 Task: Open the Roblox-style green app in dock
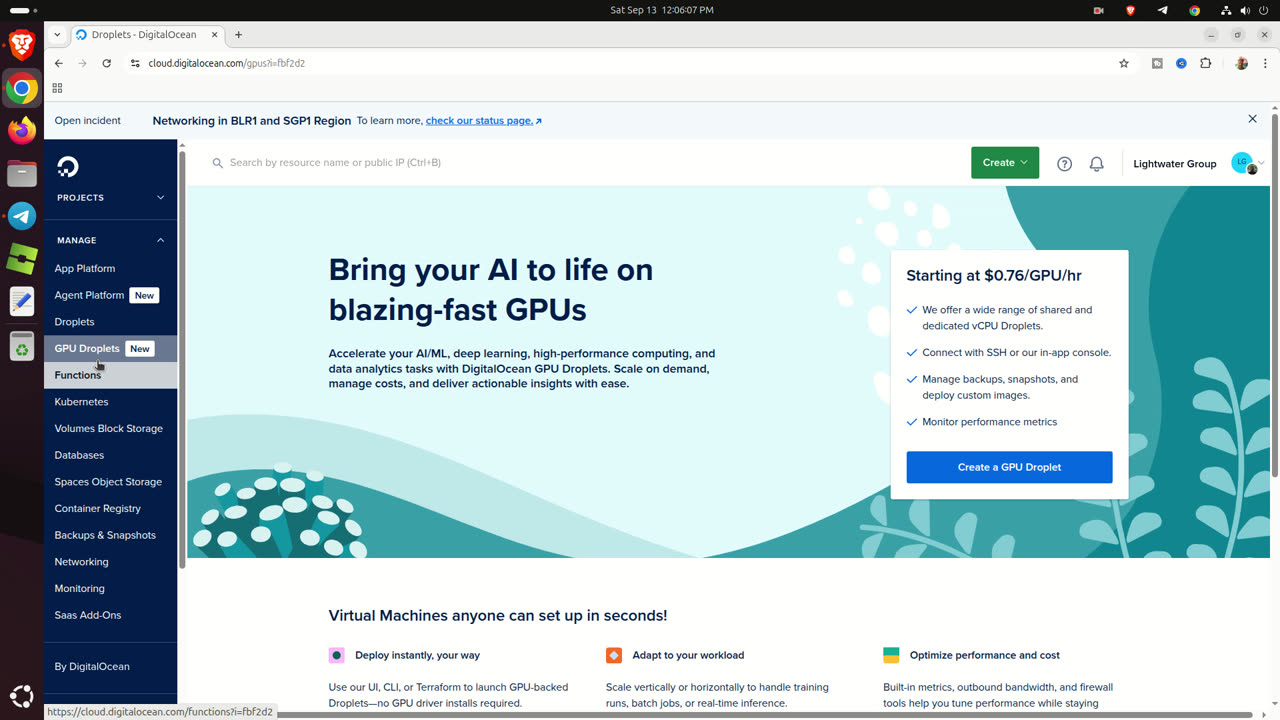22,259
